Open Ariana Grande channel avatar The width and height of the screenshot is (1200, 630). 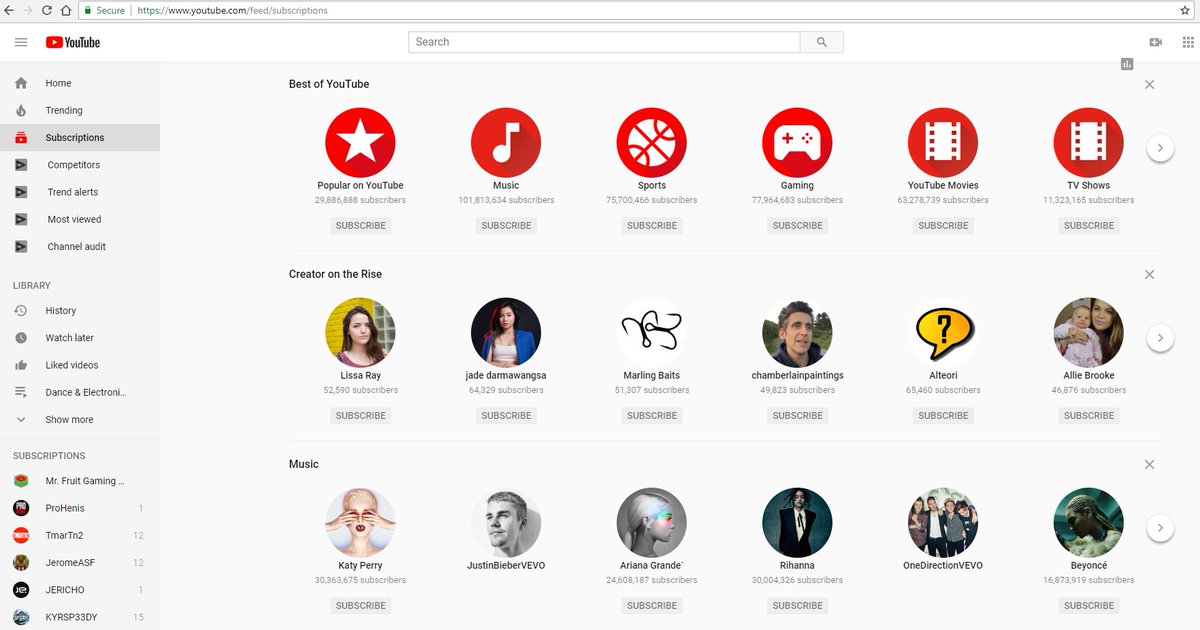click(x=652, y=523)
